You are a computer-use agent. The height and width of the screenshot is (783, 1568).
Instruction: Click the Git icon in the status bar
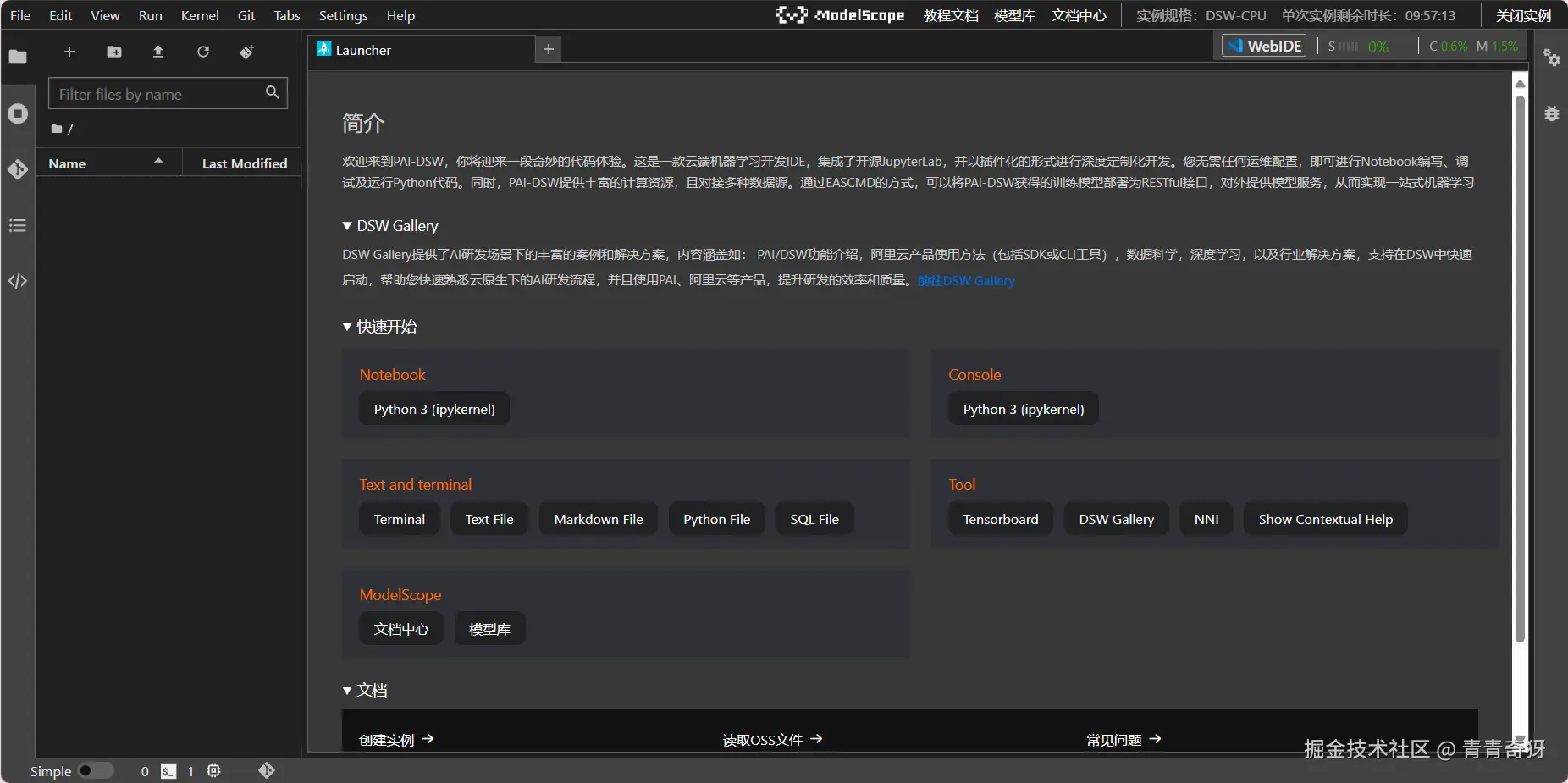point(267,770)
